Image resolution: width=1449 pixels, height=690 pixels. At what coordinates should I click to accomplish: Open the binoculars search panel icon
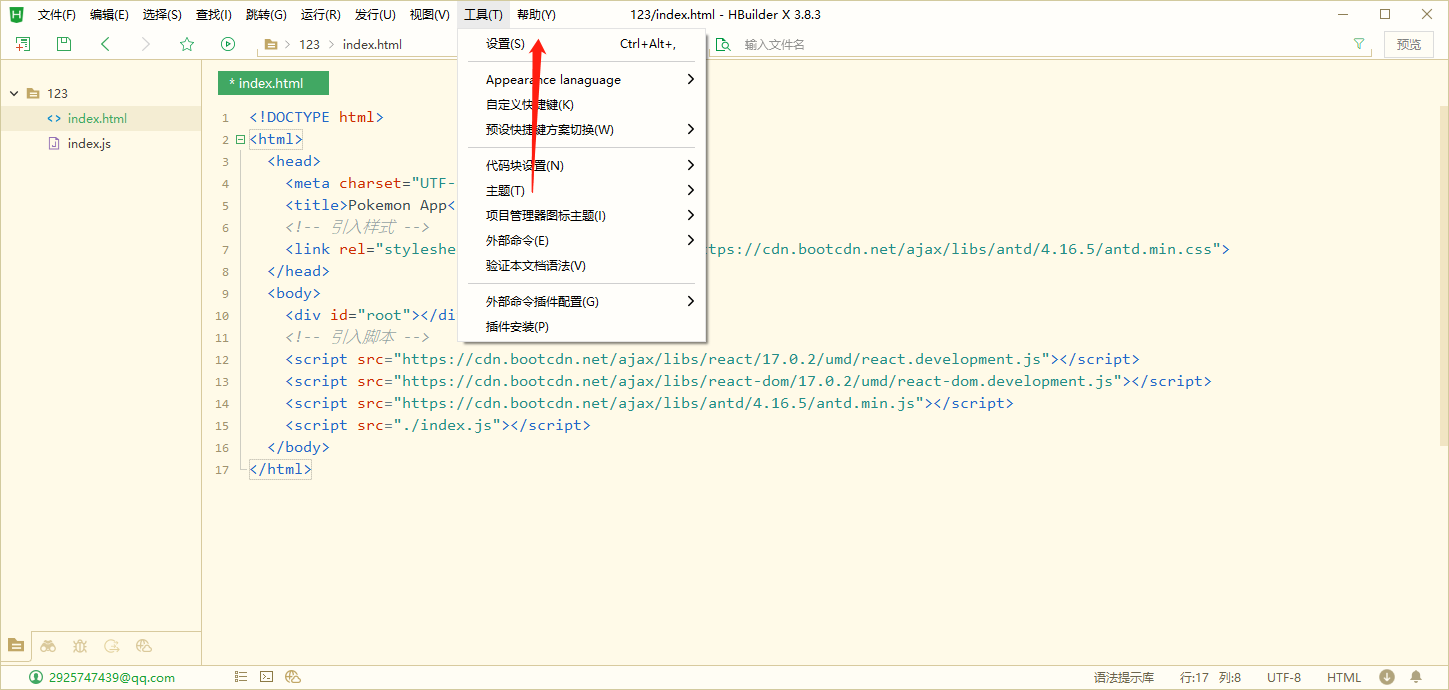[x=48, y=646]
